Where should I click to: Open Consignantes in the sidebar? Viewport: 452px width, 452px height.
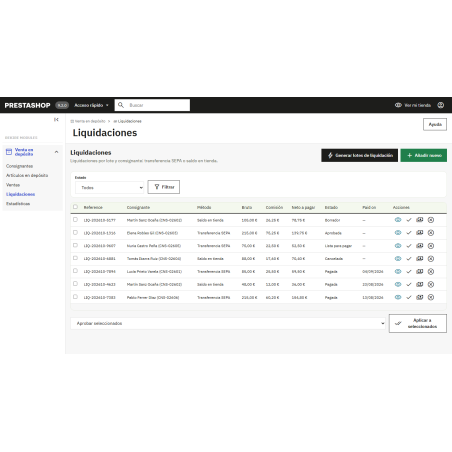(x=19, y=166)
